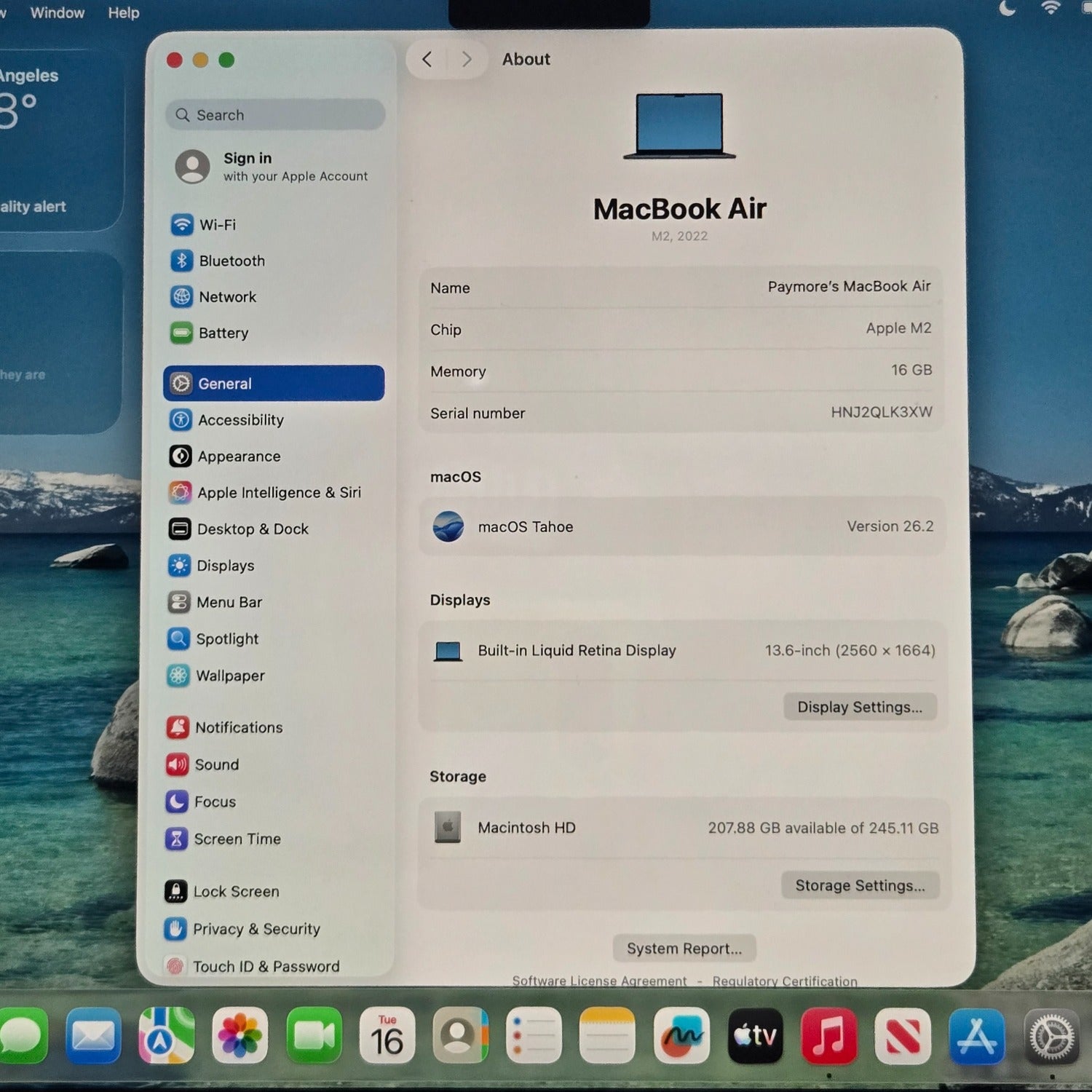The image size is (1092, 1092).
Task: Open the System Report
Action: pos(684,949)
